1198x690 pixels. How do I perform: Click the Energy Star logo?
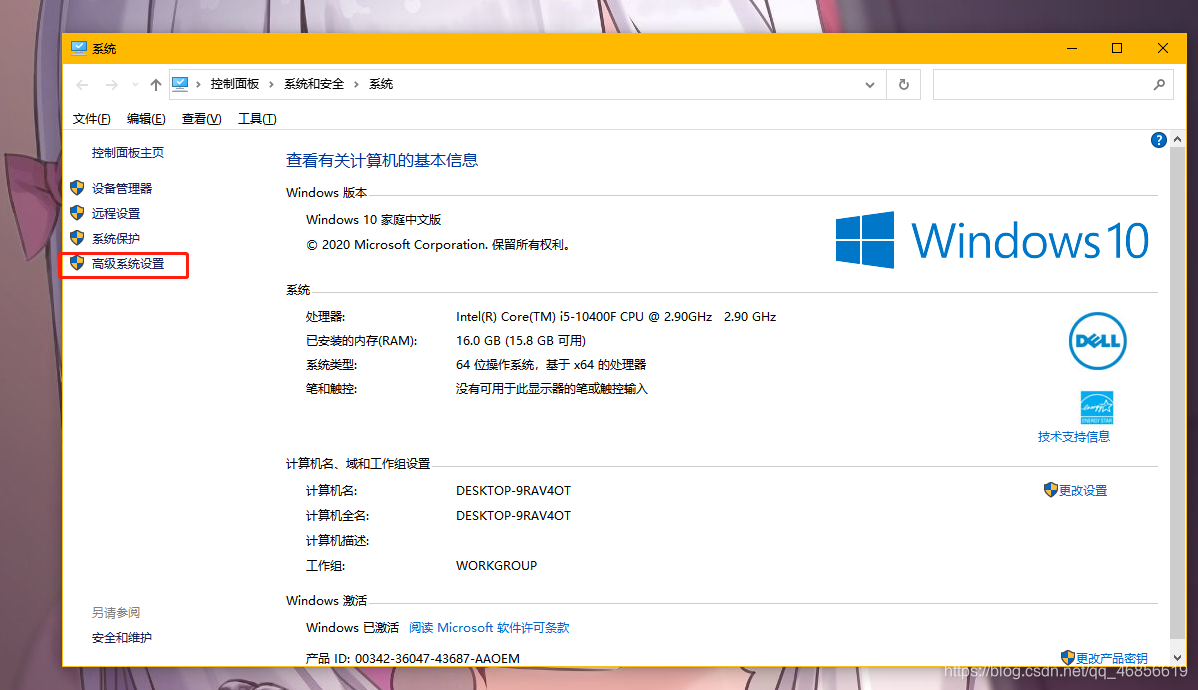pos(1096,407)
